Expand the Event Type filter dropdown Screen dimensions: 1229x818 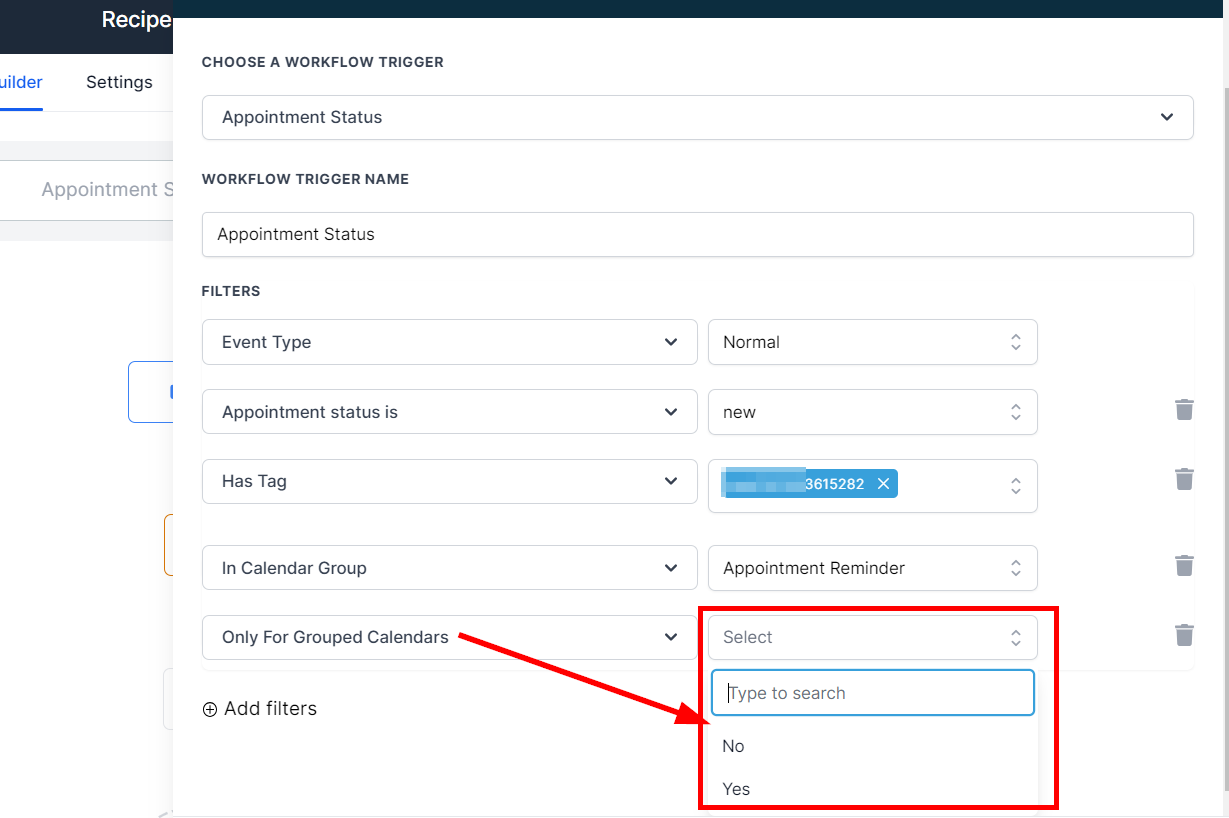[x=449, y=342]
